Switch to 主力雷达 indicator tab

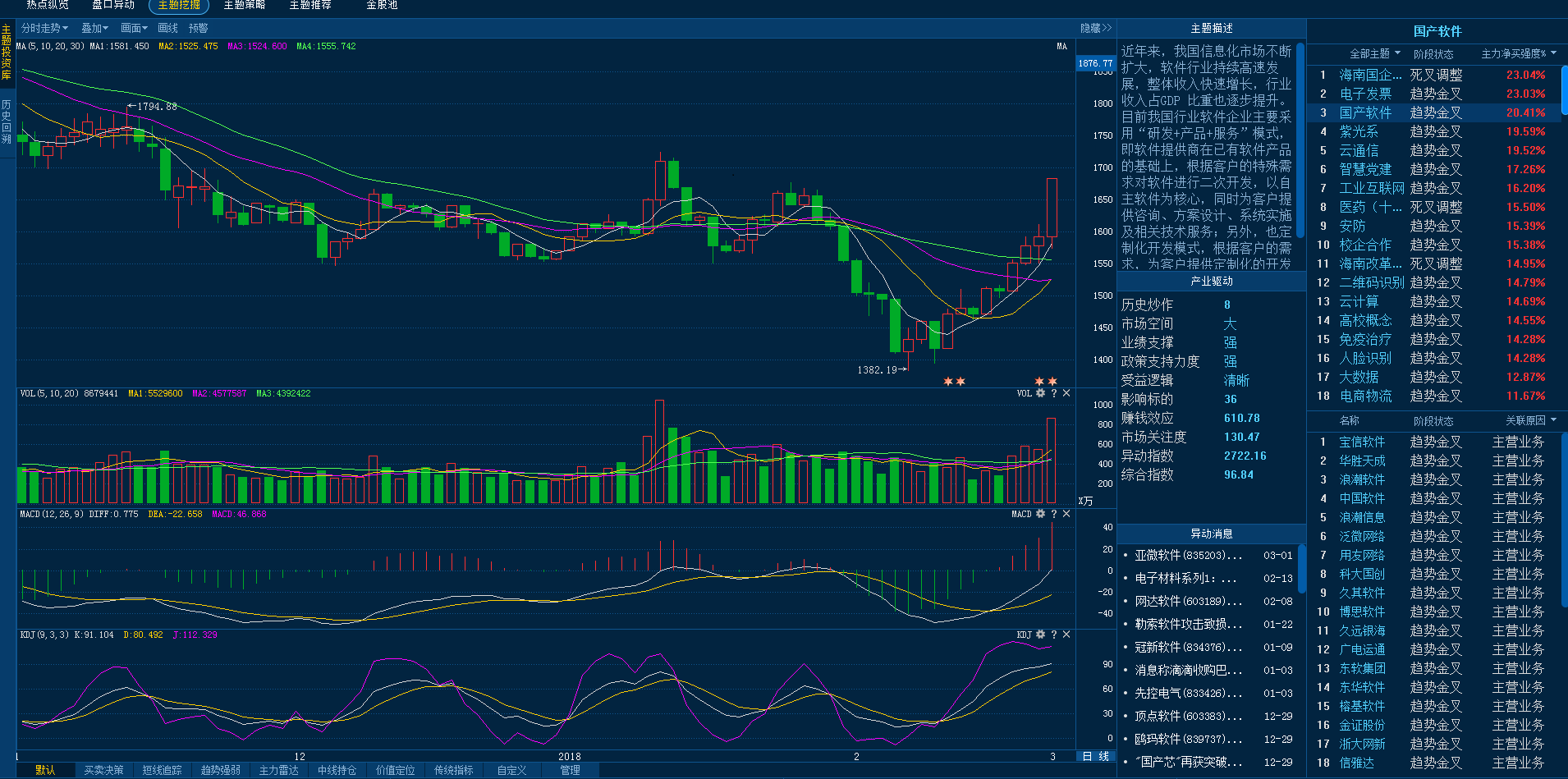[279, 770]
